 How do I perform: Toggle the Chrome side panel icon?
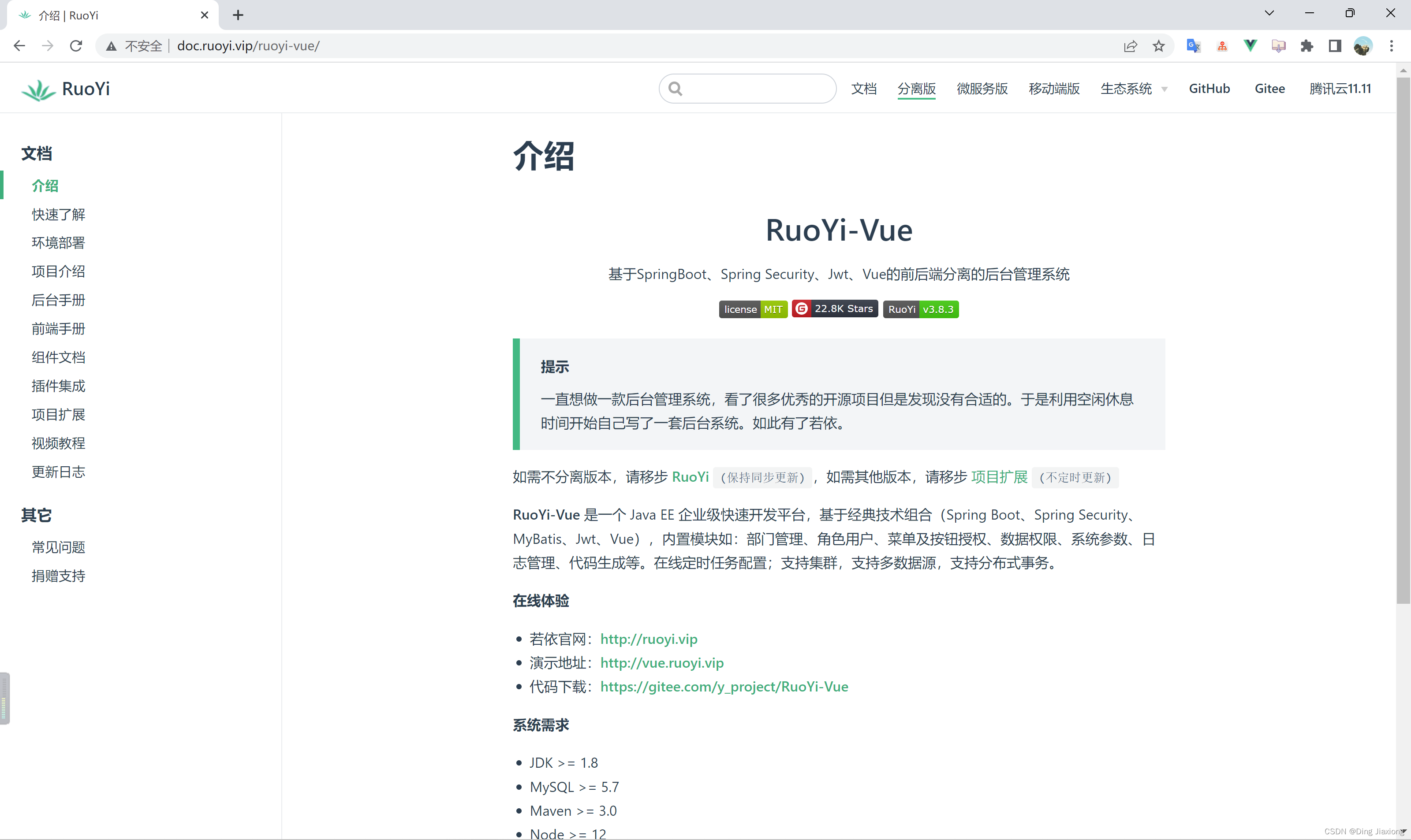[x=1335, y=46]
